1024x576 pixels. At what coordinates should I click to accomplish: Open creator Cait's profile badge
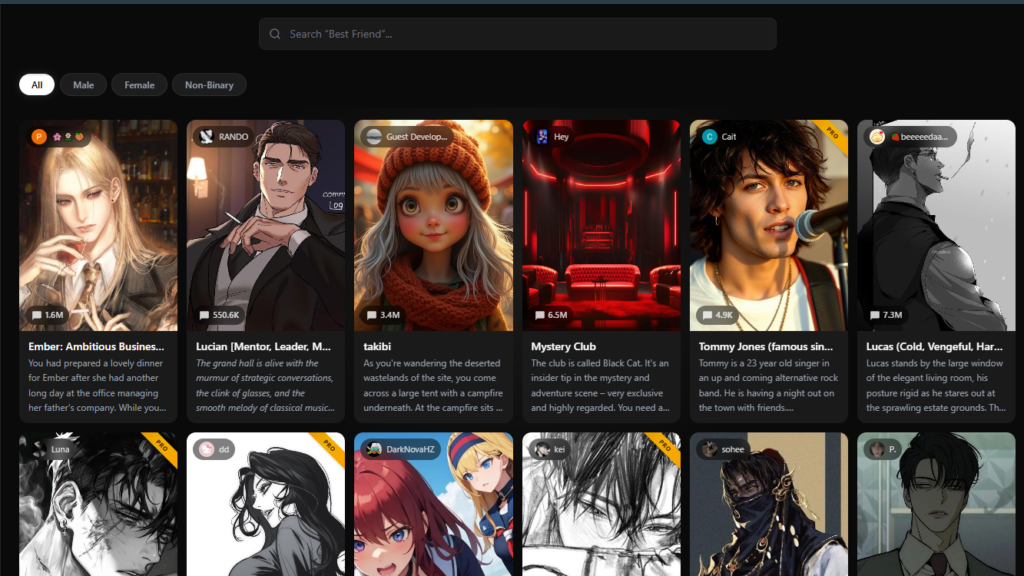[720, 136]
